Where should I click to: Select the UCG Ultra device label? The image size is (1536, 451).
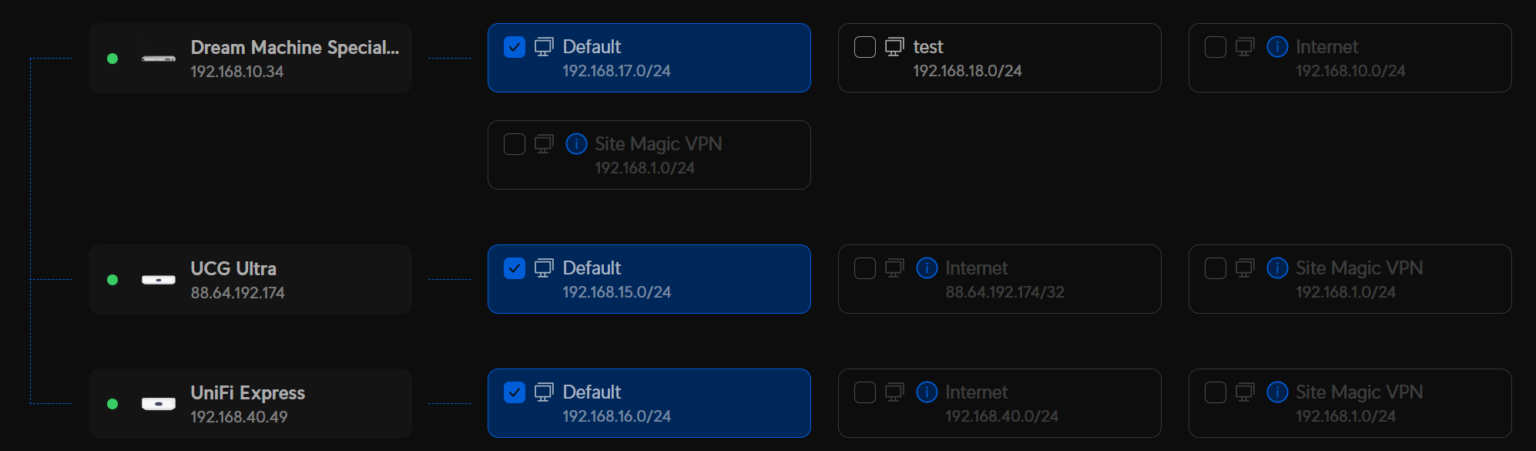(x=234, y=269)
